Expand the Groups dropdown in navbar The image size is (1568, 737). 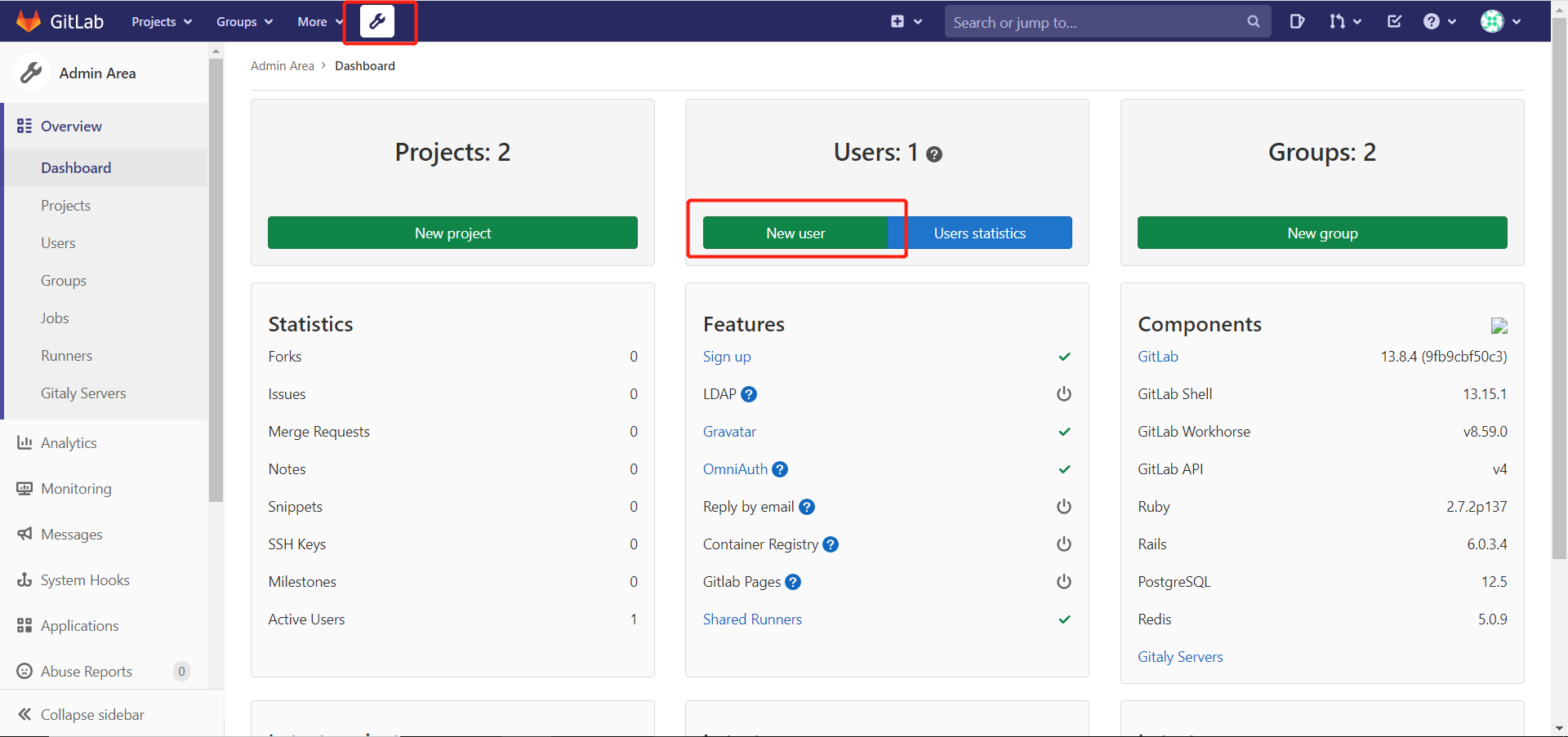click(244, 21)
